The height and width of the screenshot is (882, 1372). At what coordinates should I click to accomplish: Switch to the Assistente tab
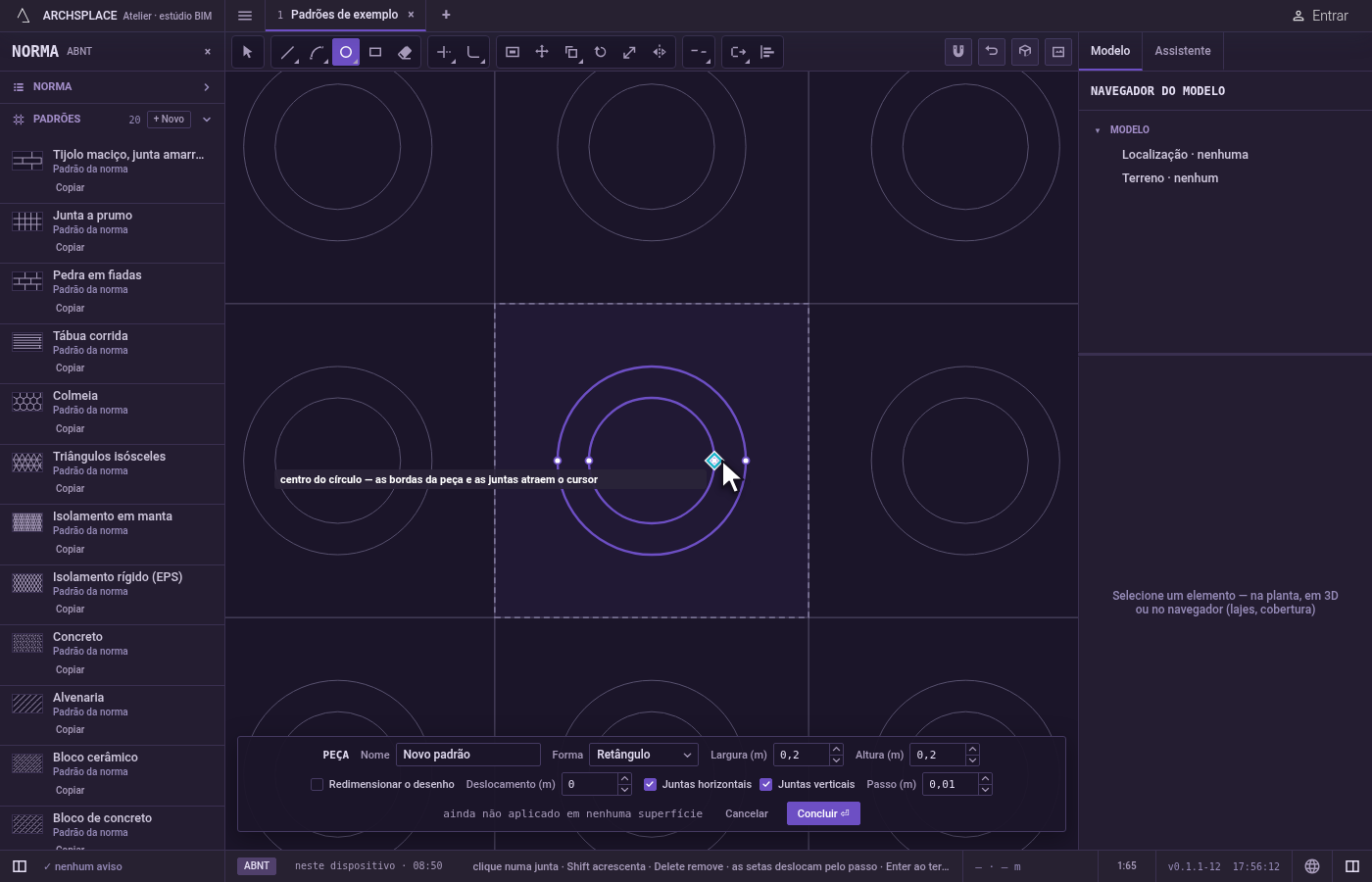pos(1182,51)
